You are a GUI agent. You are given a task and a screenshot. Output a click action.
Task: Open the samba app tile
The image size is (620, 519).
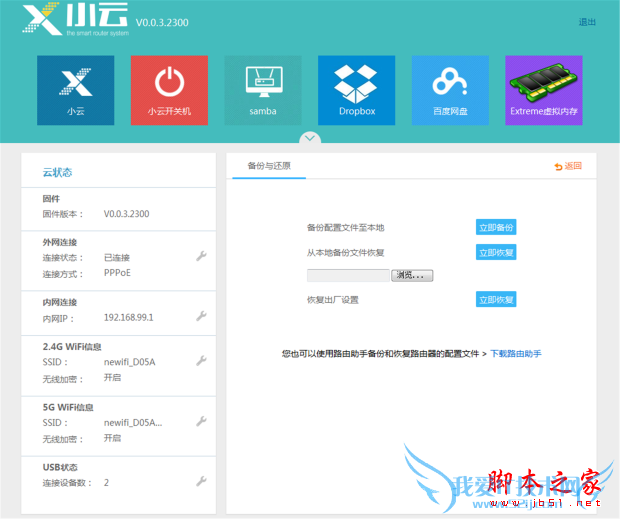pos(263,91)
